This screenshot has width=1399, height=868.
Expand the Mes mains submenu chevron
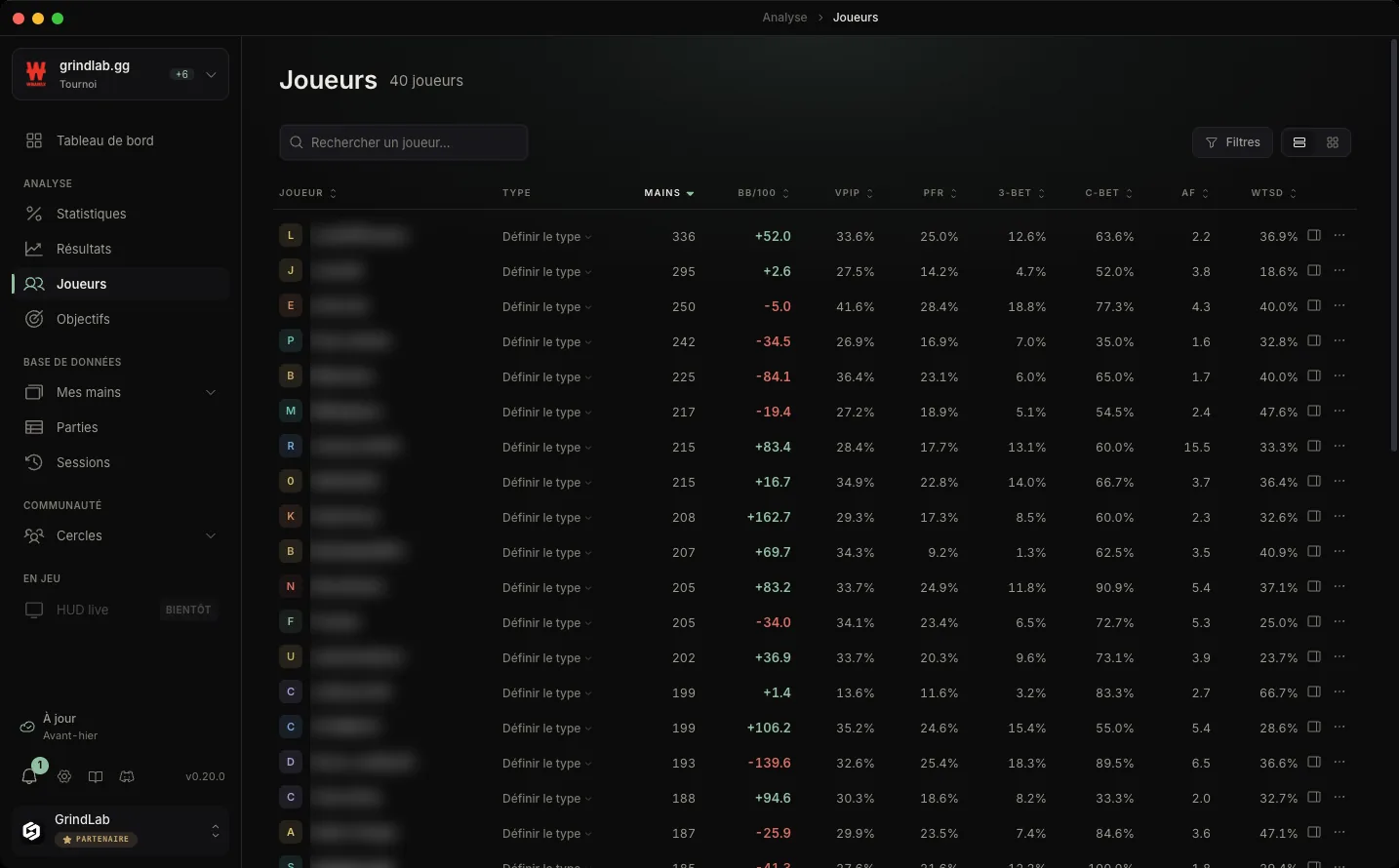pyautogui.click(x=211, y=392)
